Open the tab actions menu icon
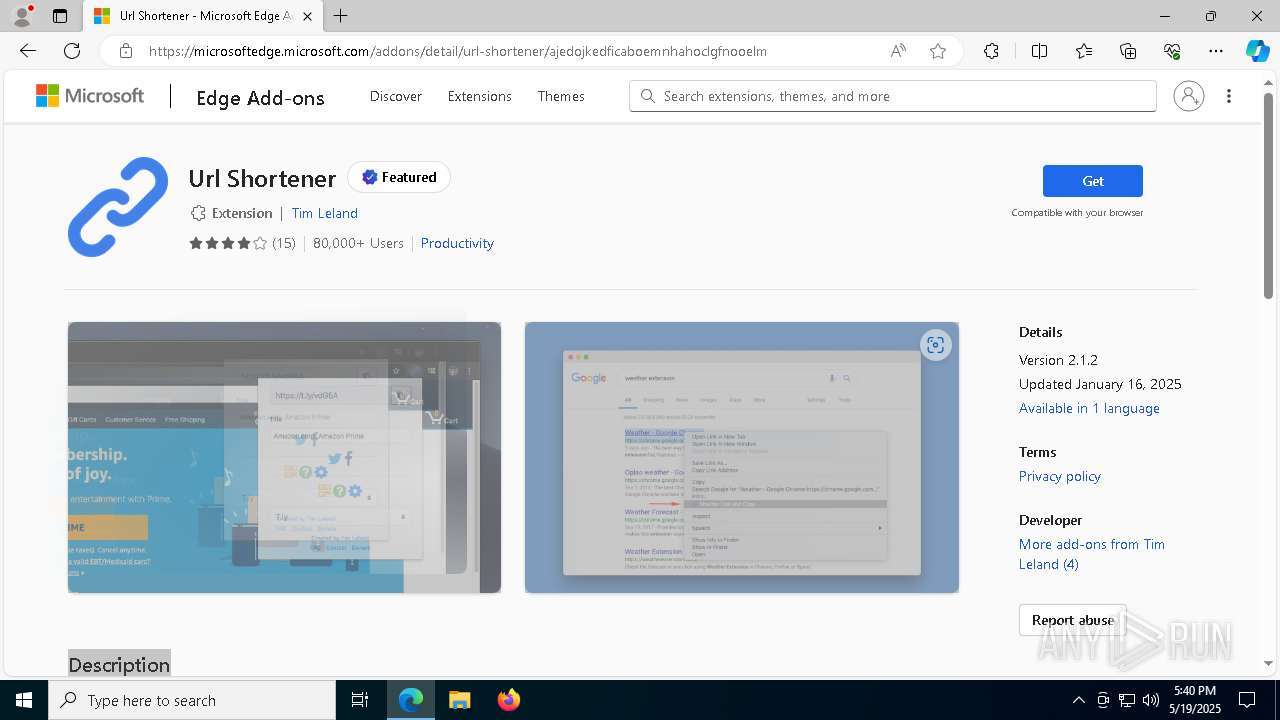 click(60, 16)
